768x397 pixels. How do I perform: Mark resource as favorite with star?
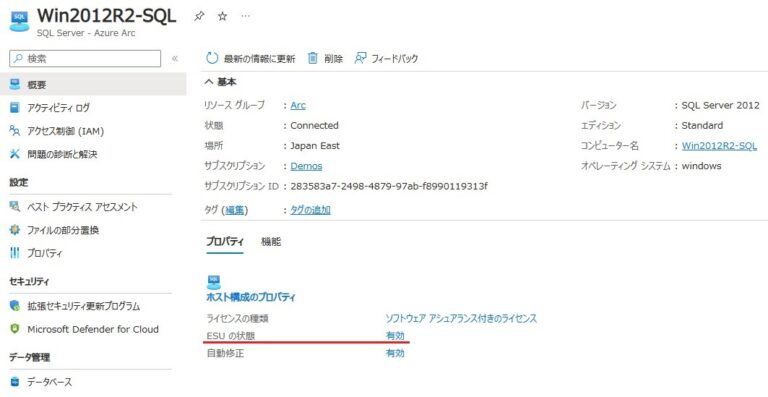point(222,16)
